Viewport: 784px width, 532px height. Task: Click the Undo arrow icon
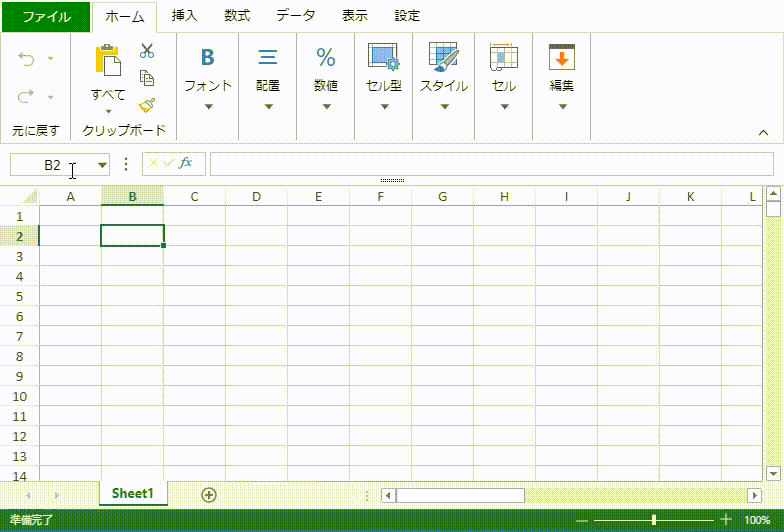(x=27, y=60)
